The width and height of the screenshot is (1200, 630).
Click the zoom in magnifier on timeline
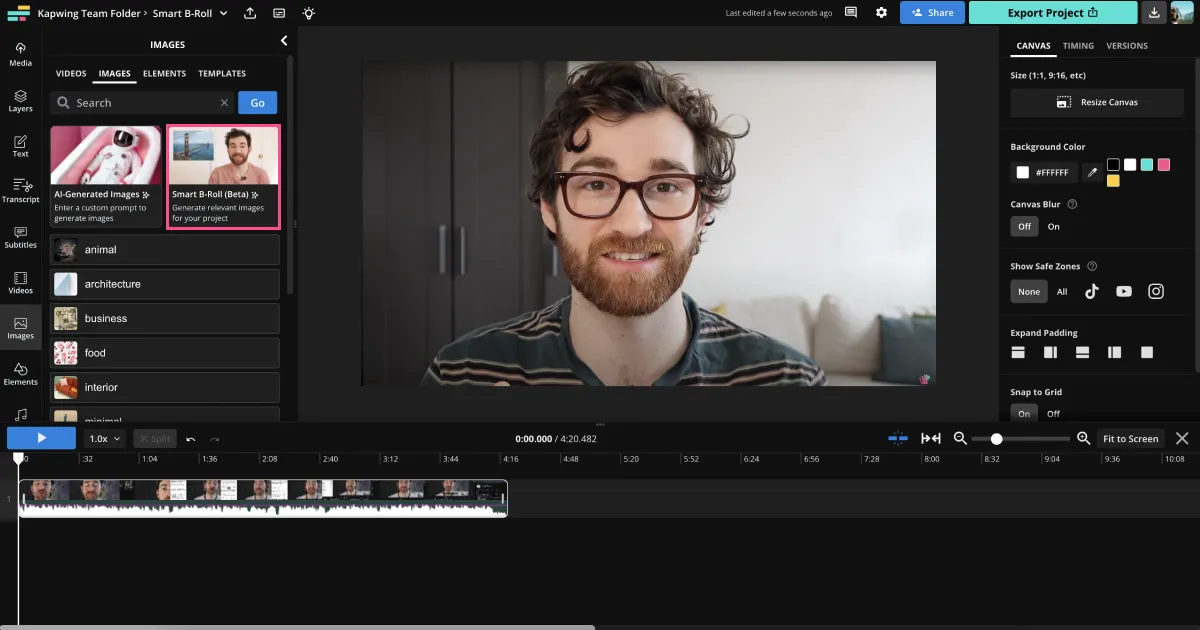click(x=1083, y=438)
